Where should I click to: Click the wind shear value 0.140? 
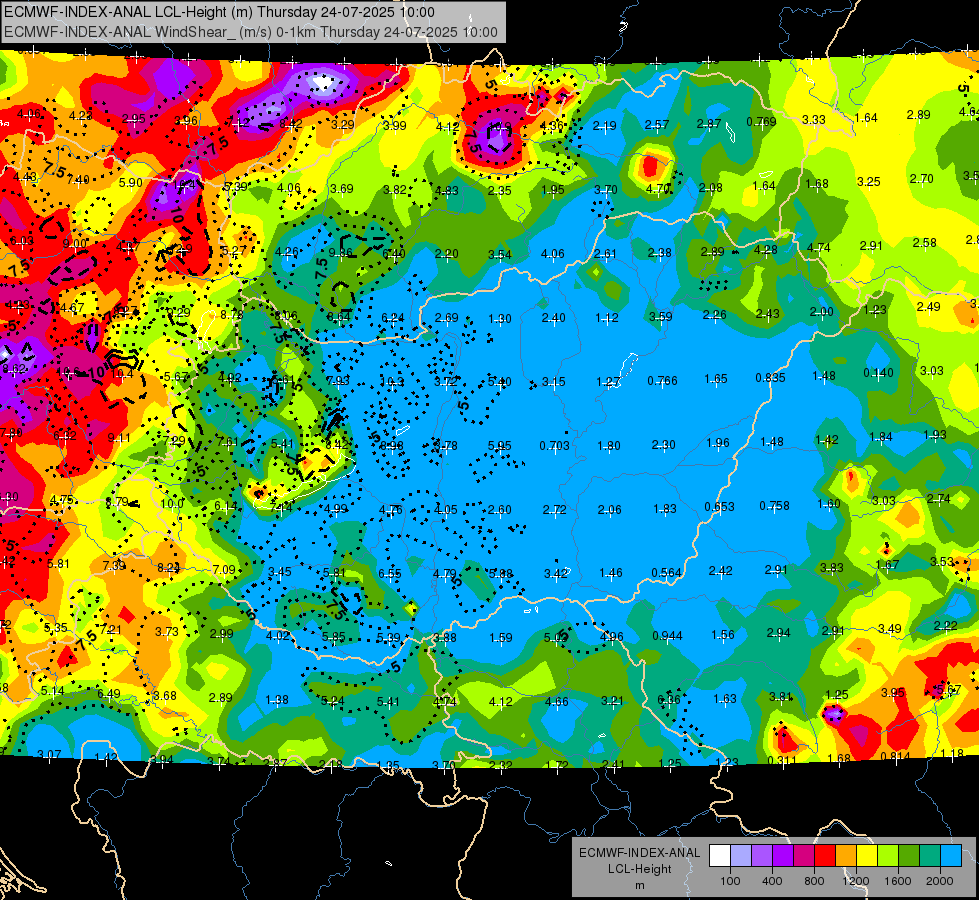[x=878, y=373]
